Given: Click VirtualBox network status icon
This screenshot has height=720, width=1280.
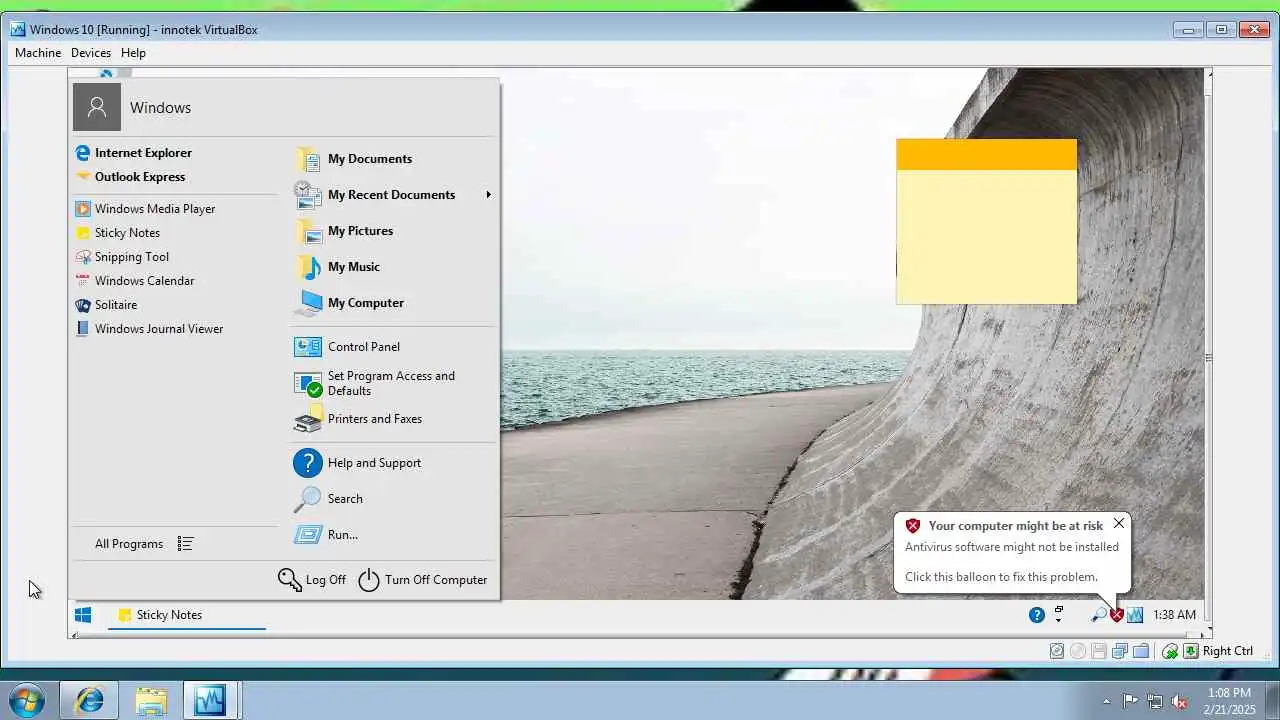Looking at the screenshot, I should [1120, 651].
